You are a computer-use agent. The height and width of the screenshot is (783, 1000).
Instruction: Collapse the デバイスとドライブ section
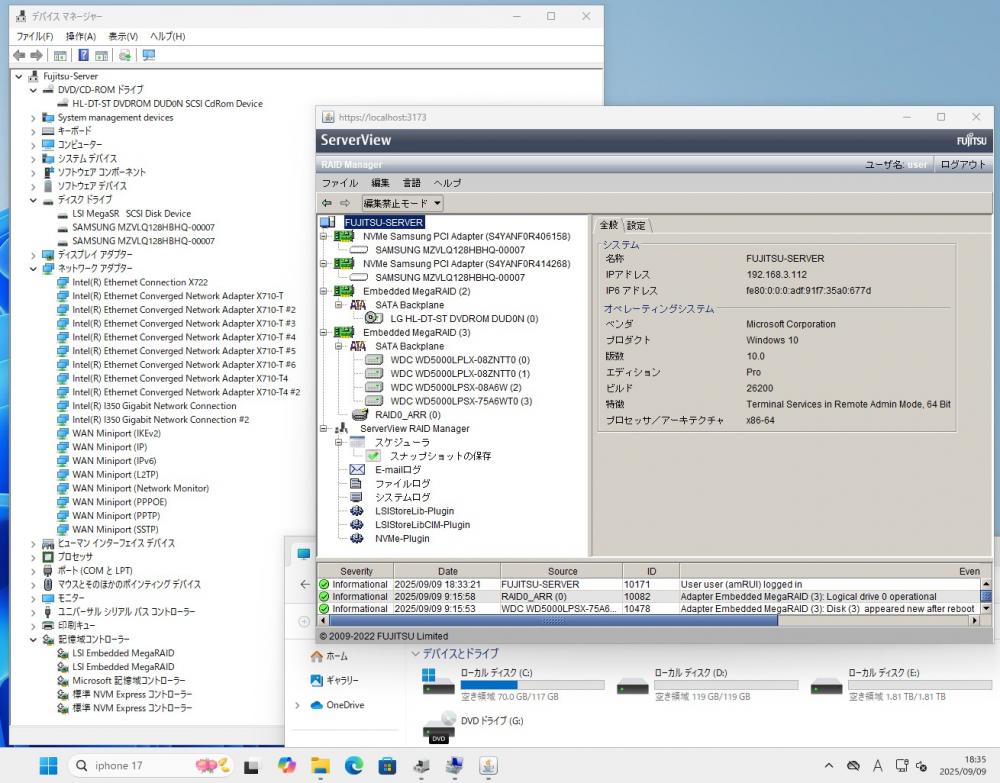tap(415, 654)
